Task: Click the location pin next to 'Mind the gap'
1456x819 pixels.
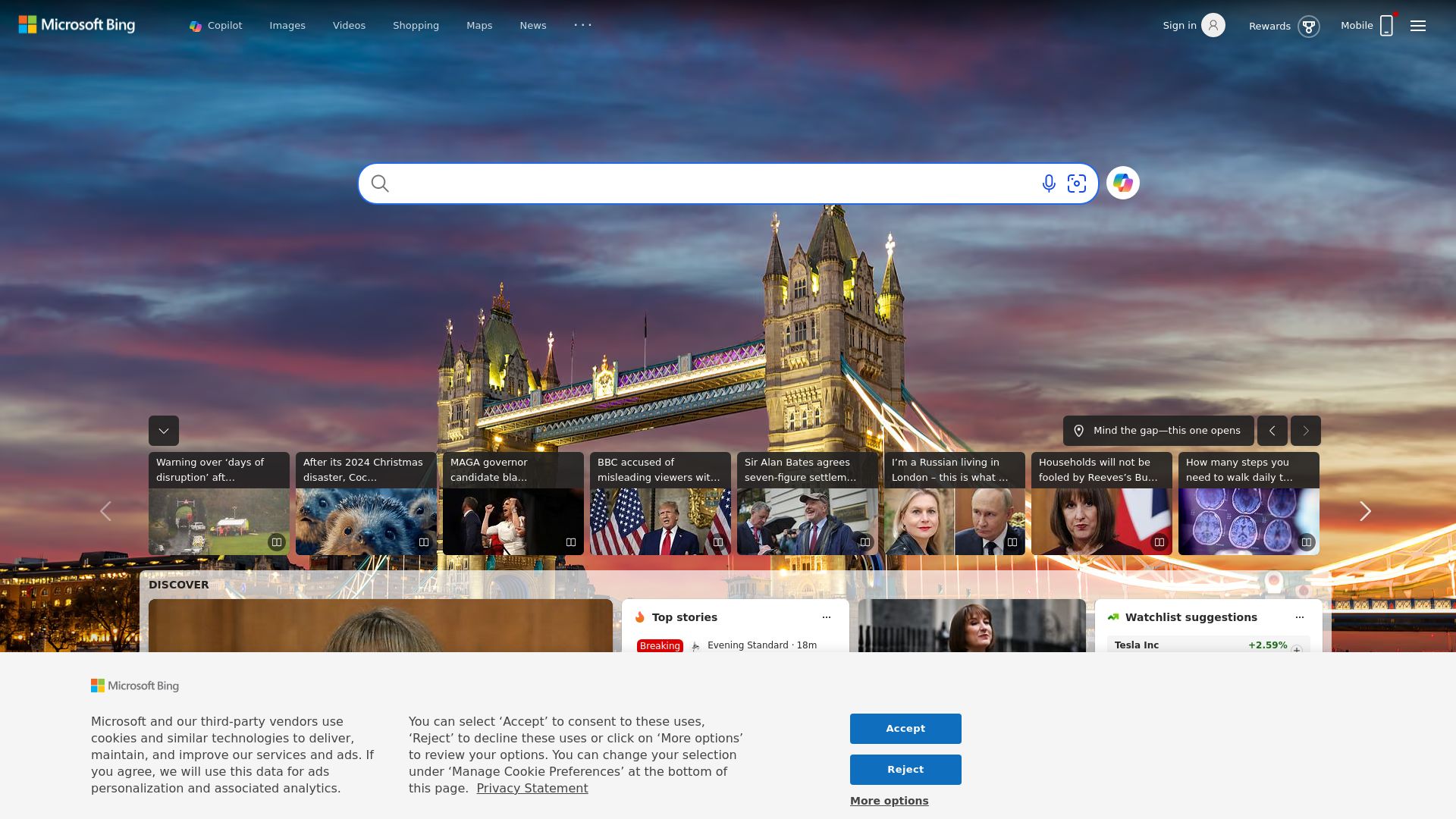Action: [x=1080, y=430]
